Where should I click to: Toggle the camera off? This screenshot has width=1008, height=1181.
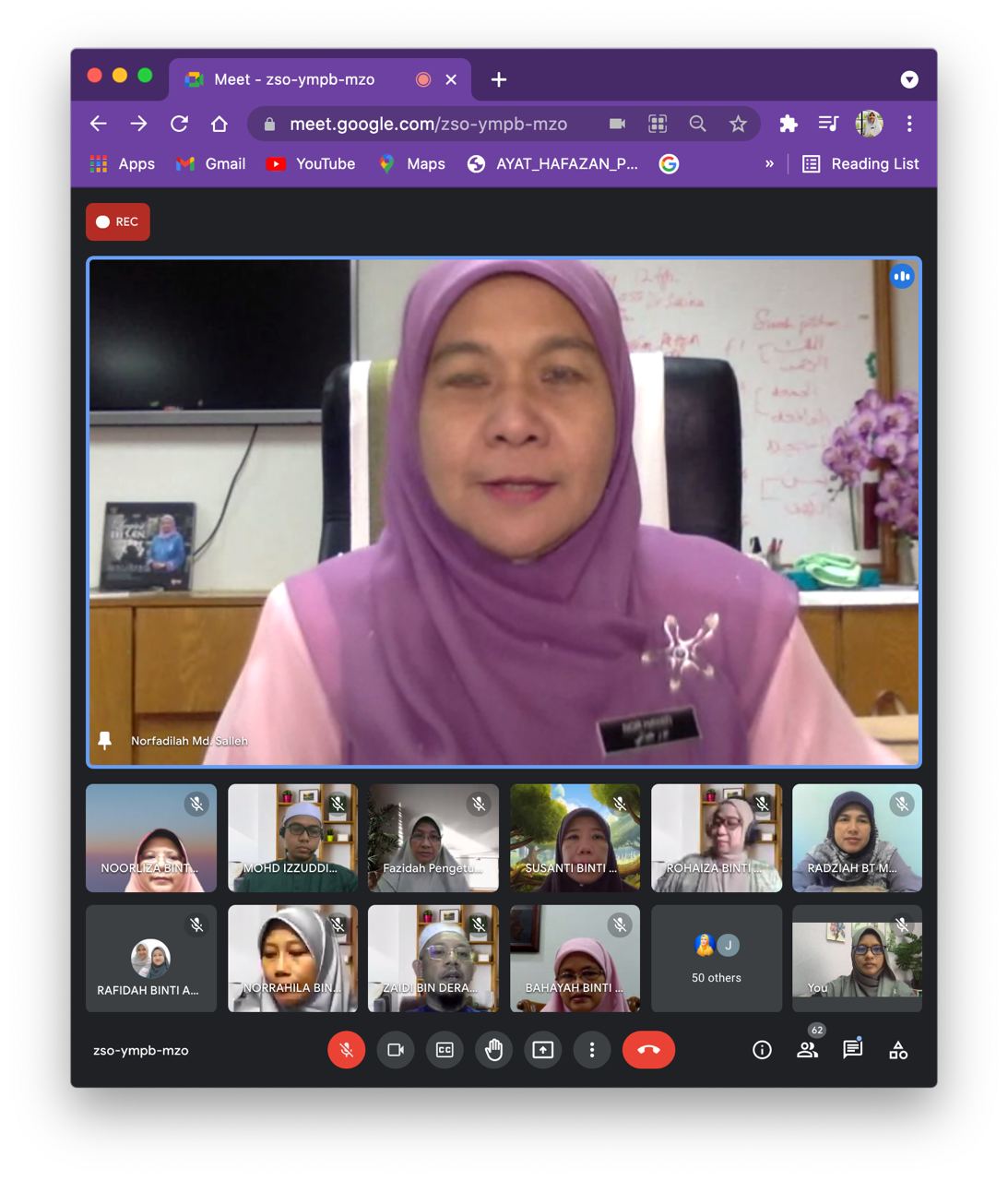pyautogui.click(x=396, y=1050)
